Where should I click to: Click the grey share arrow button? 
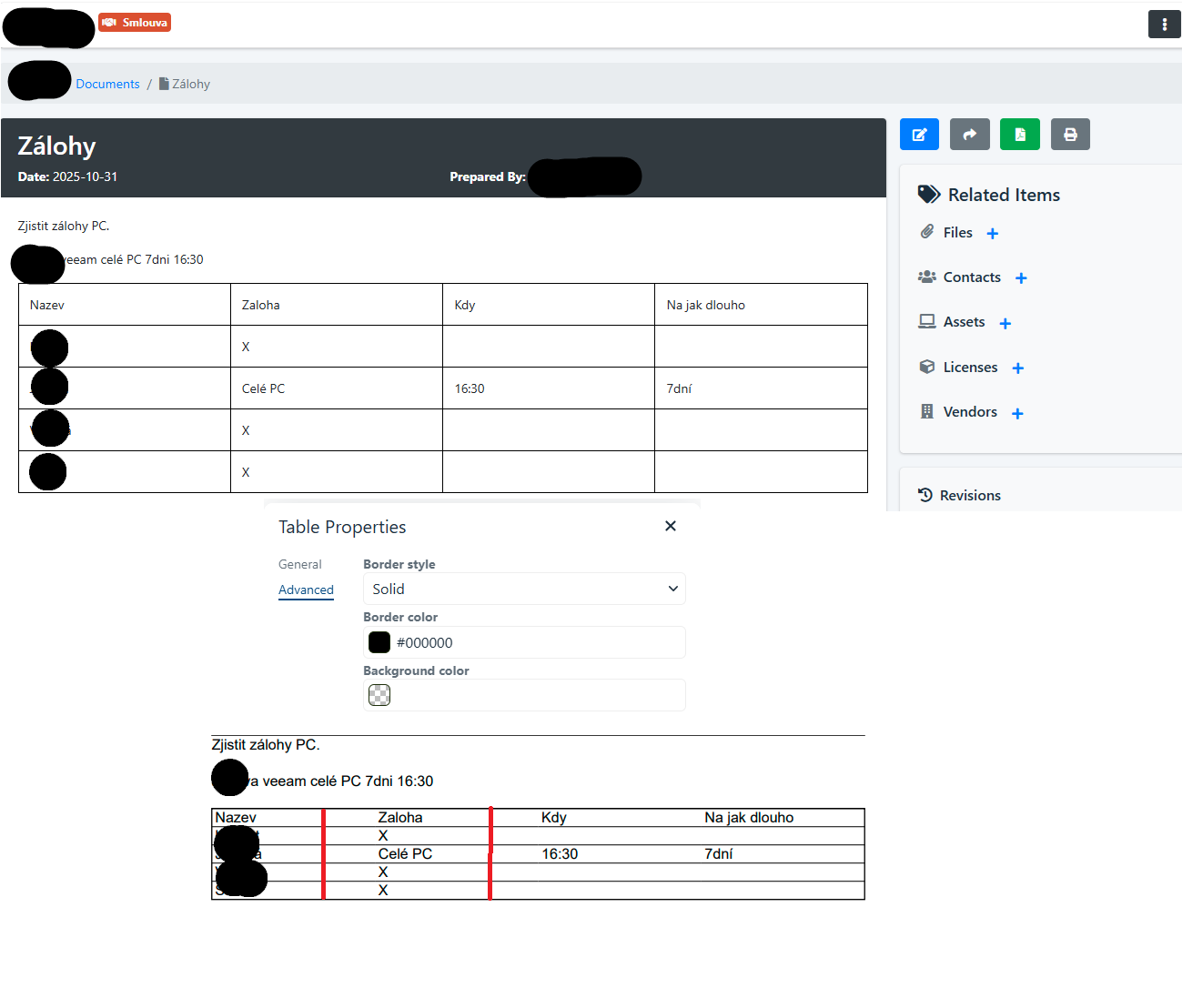969,135
